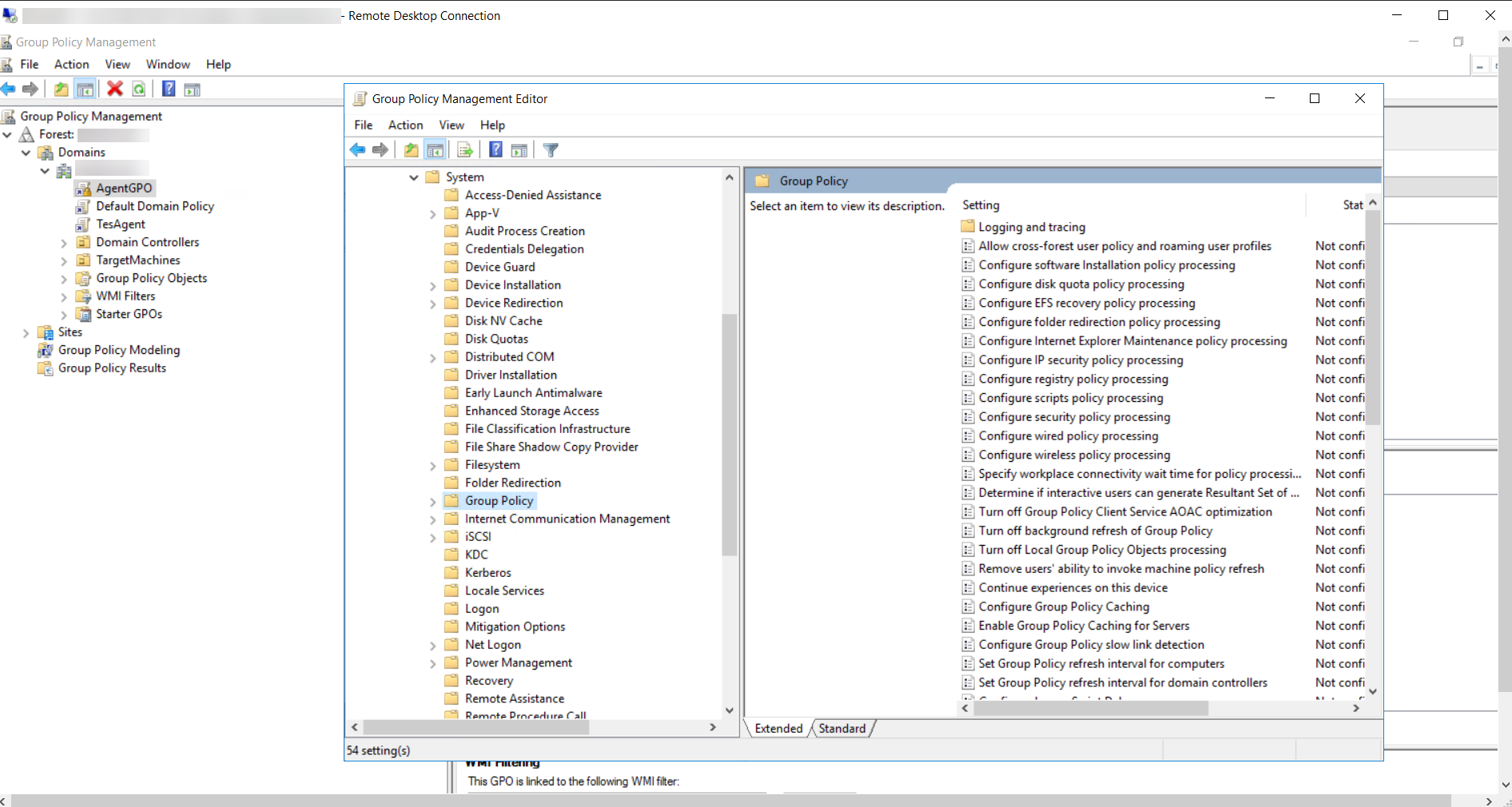Switch to the Standard tab

tap(842, 728)
